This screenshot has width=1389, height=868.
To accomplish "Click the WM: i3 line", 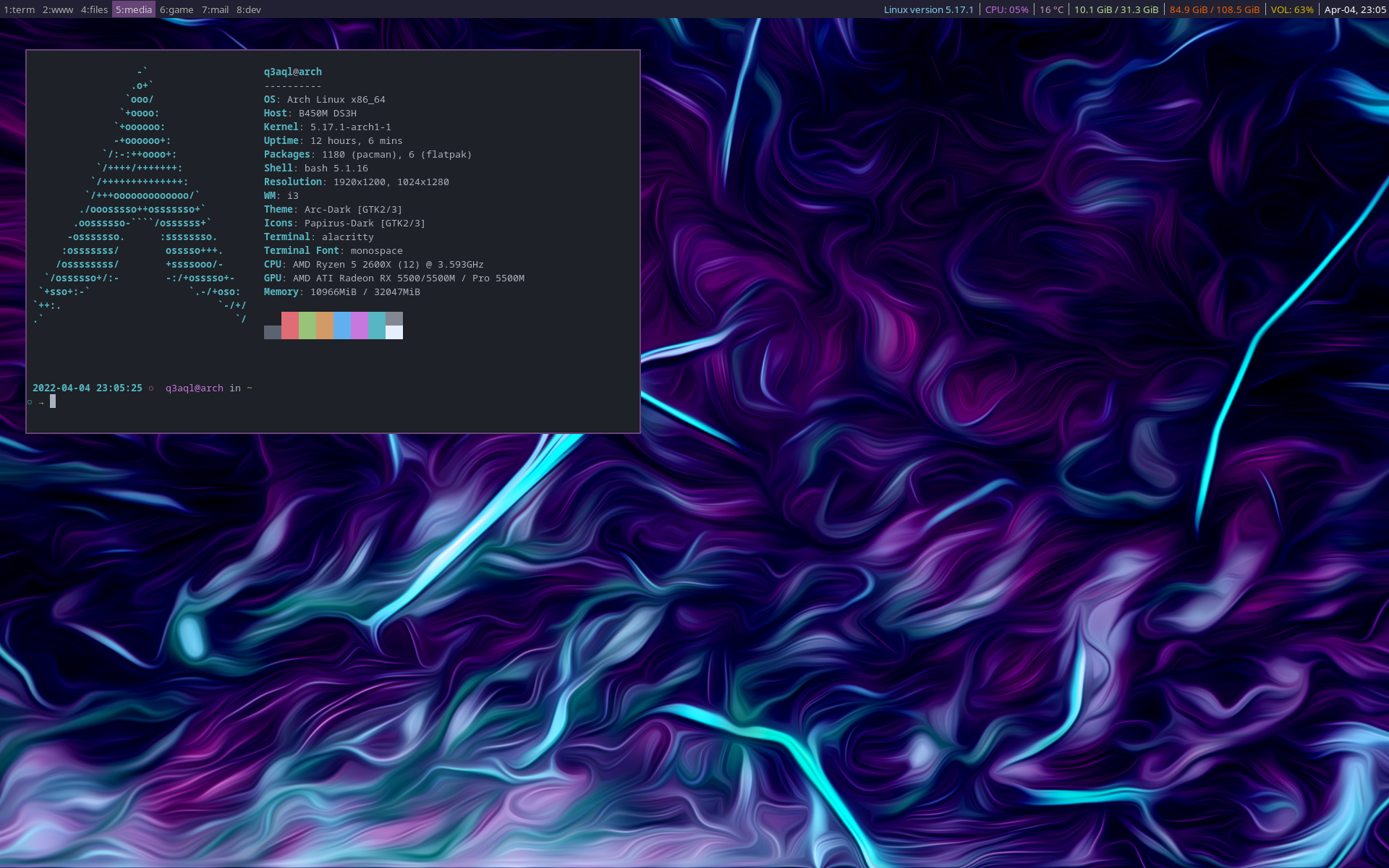I will pos(281,195).
